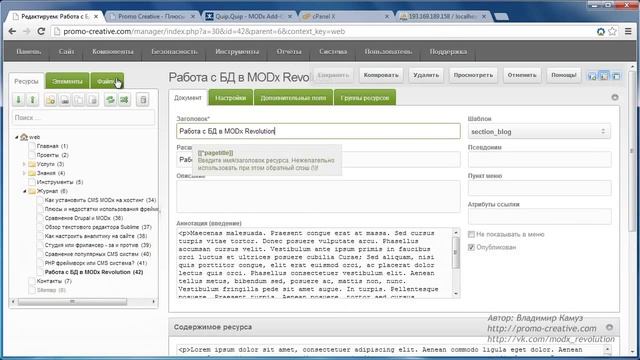Click the document icon next to Главная

(32, 146)
